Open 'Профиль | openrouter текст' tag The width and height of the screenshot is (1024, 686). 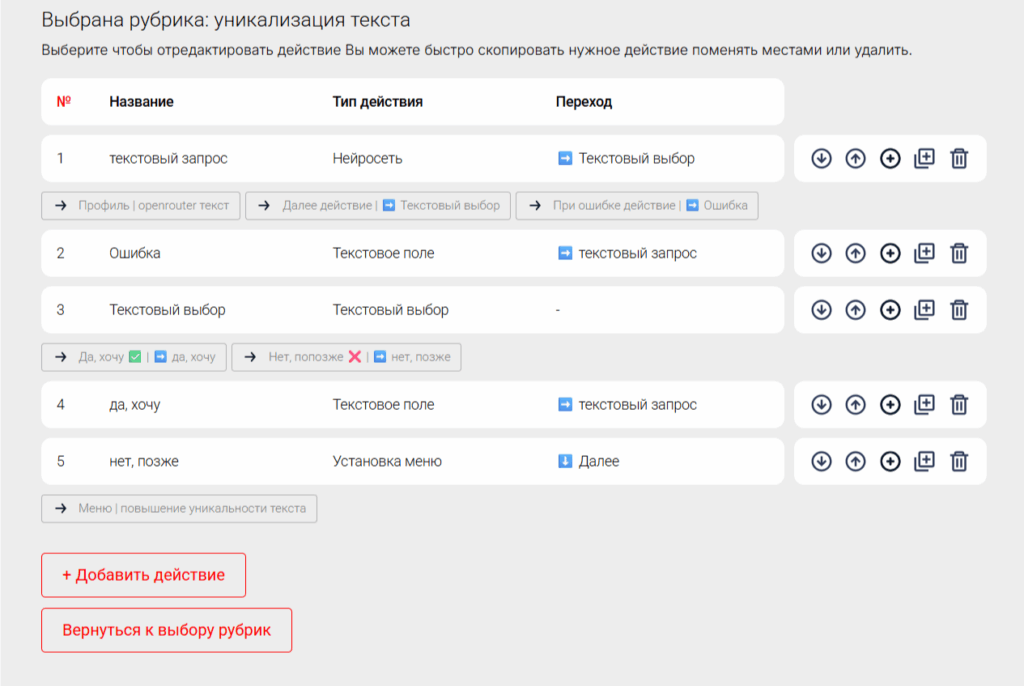coord(141,206)
